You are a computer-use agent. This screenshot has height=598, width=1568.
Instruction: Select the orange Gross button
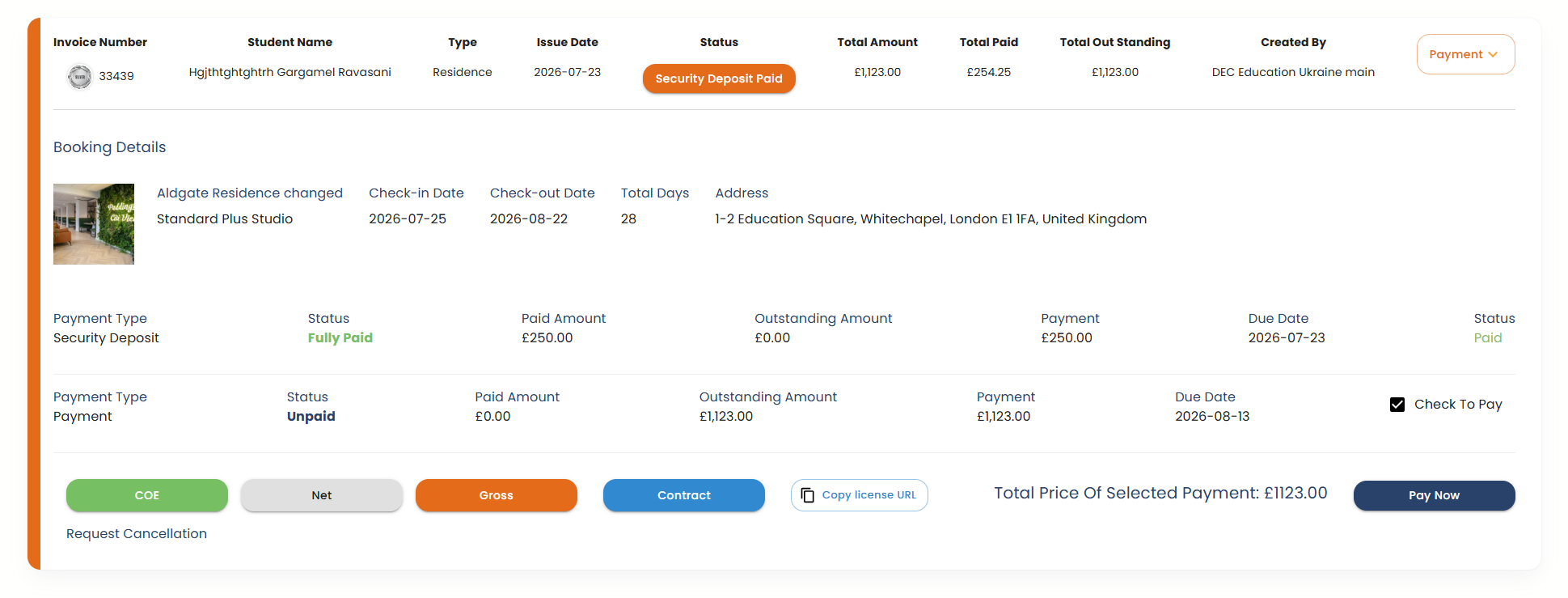click(x=497, y=495)
